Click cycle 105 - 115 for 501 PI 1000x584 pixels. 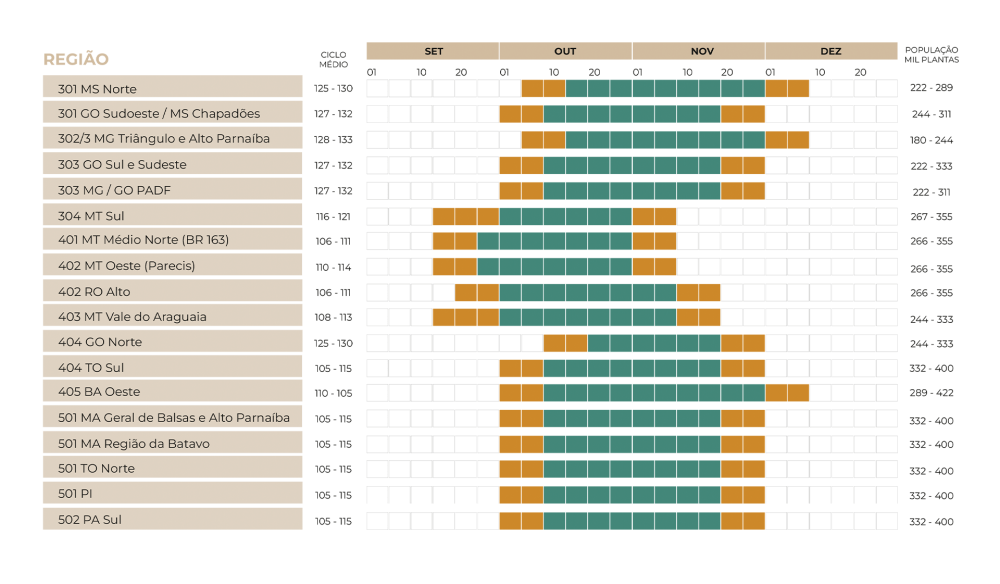pos(334,495)
